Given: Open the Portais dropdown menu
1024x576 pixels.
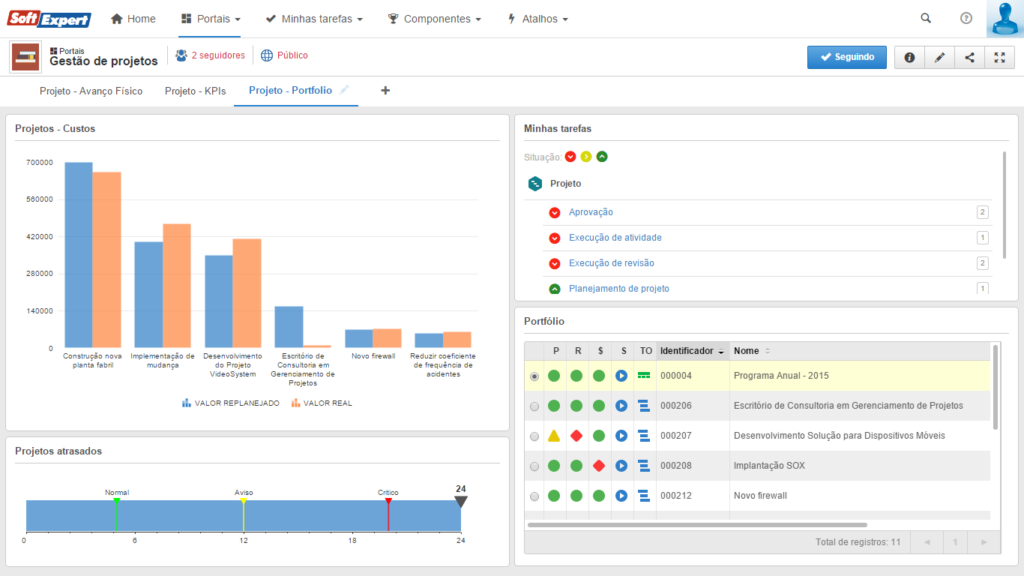Looking at the screenshot, I should pos(210,19).
